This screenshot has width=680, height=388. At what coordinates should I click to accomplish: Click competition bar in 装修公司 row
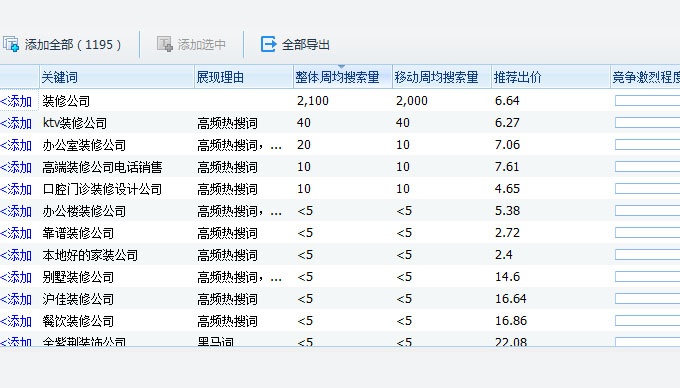(647, 101)
